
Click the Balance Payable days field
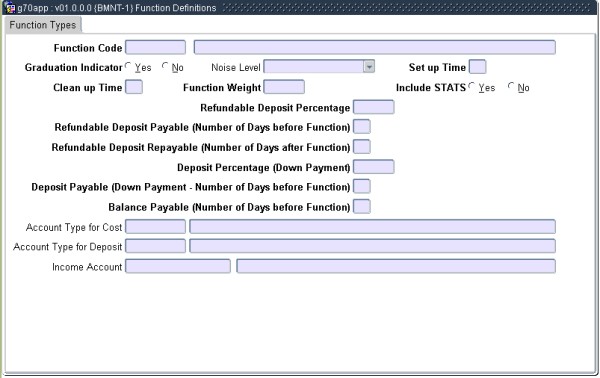[362, 207]
